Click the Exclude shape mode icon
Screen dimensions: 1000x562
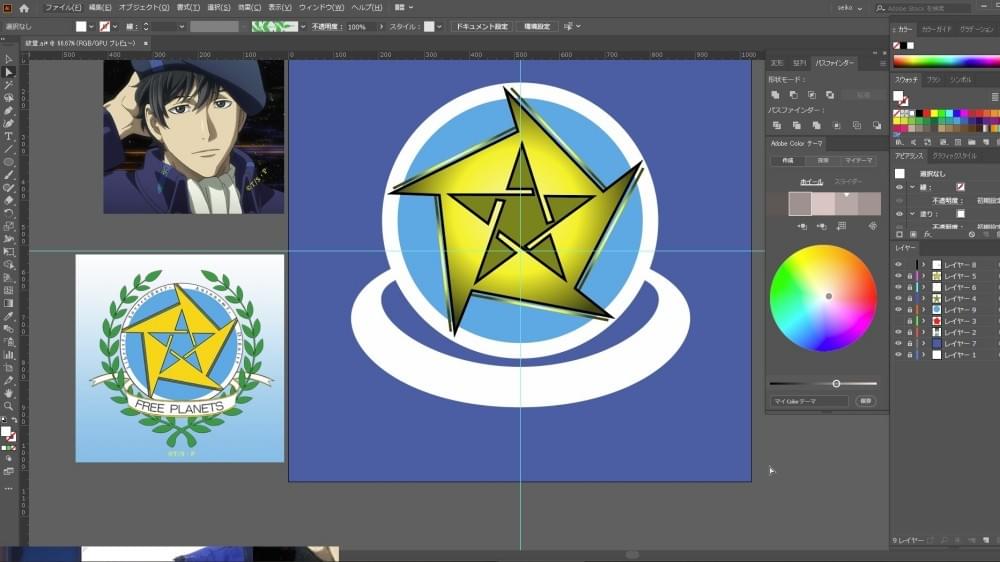coord(830,95)
